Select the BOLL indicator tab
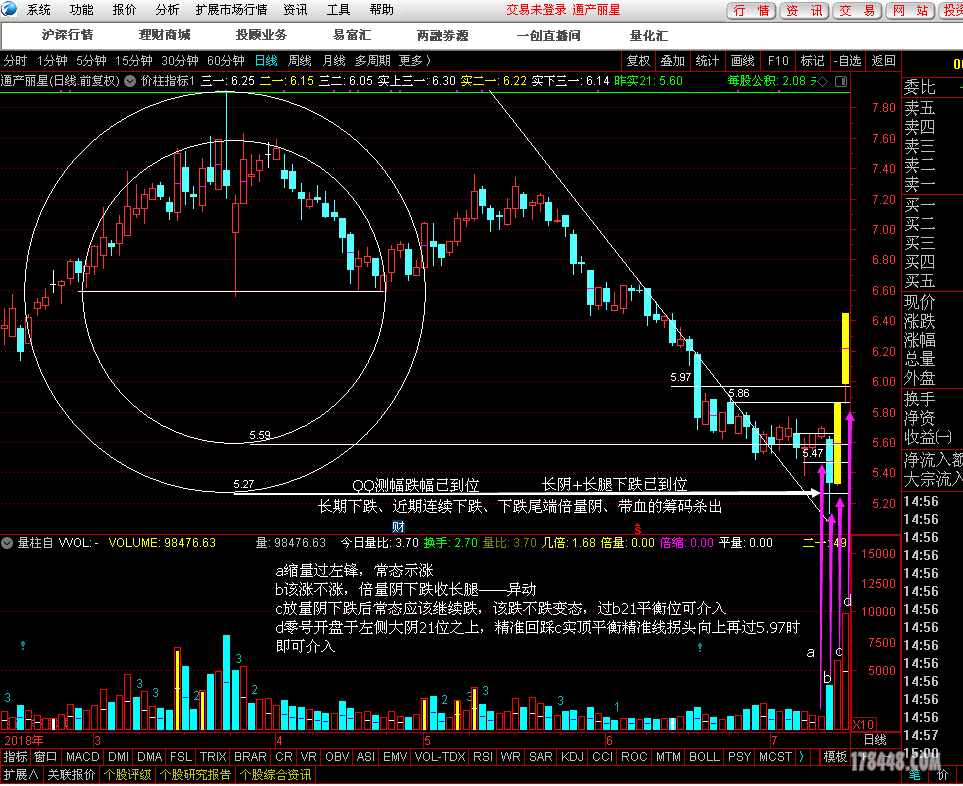Viewport: 963px width, 786px height. tap(704, 757)
